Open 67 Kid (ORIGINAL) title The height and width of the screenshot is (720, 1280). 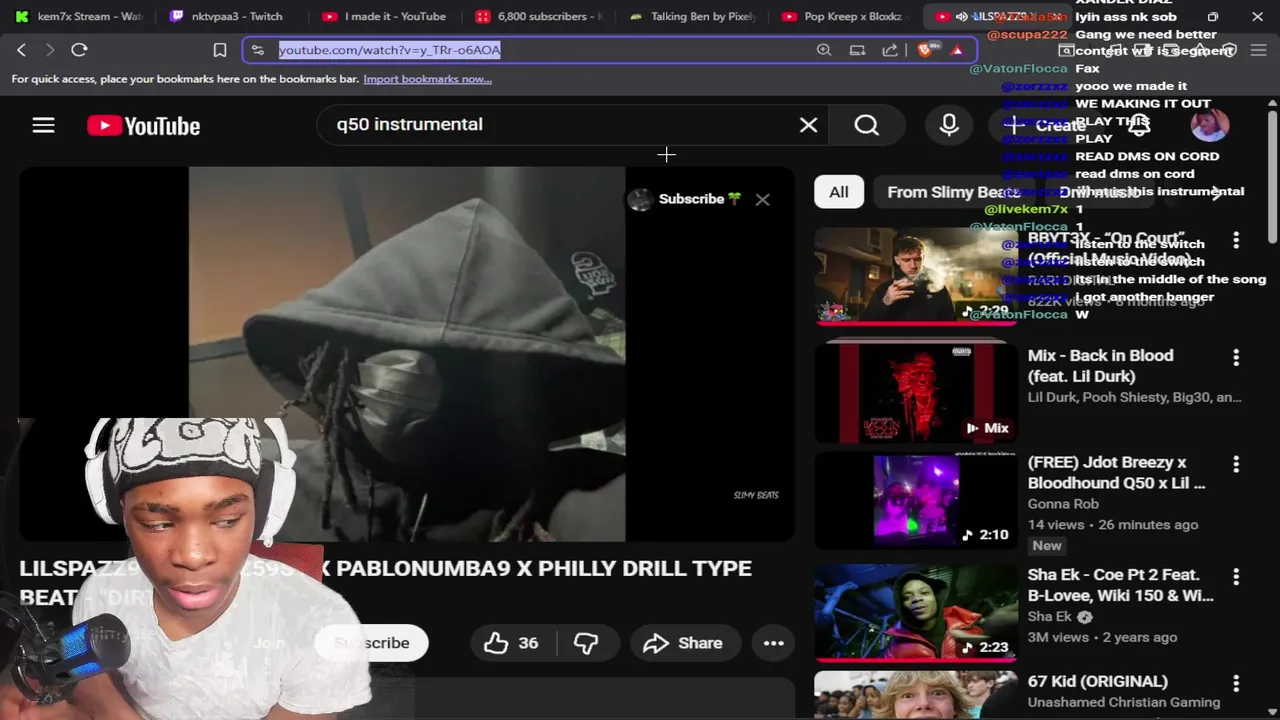(1097, 681)
